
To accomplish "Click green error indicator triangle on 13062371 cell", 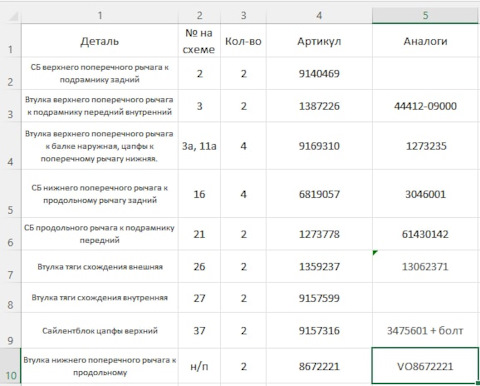I will click(x=375, y=253).
